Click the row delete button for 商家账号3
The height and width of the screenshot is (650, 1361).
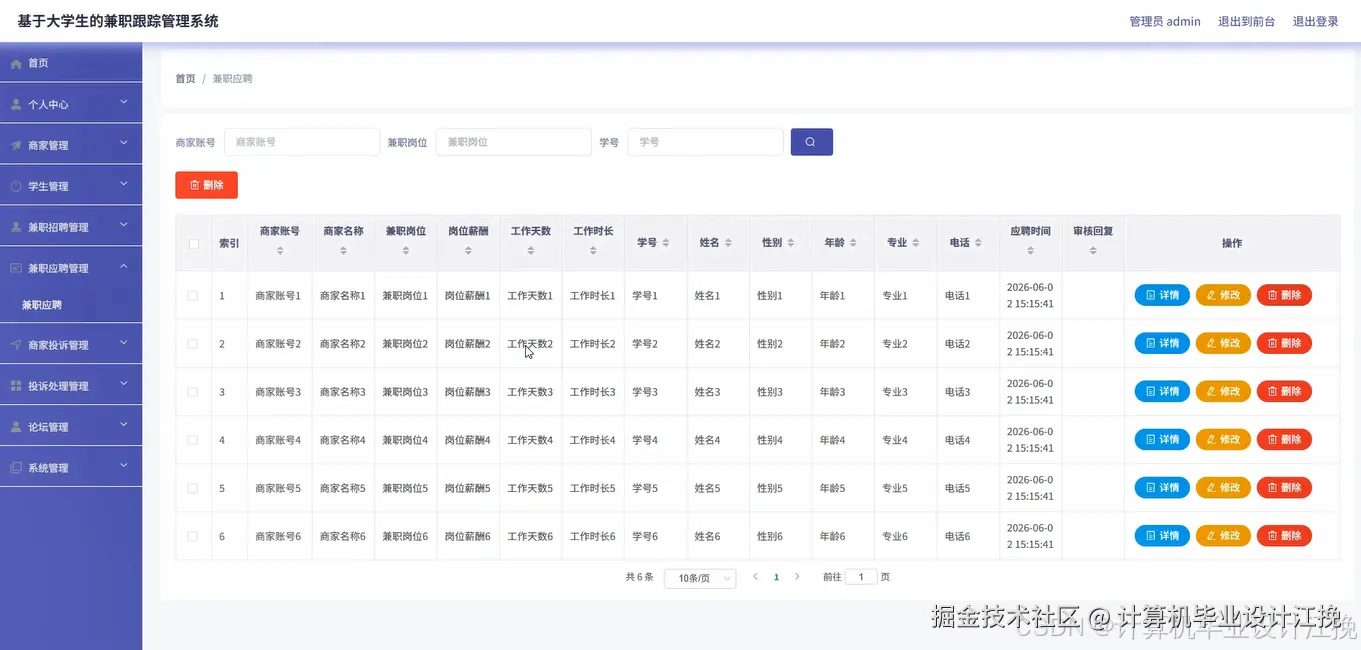1283,391
